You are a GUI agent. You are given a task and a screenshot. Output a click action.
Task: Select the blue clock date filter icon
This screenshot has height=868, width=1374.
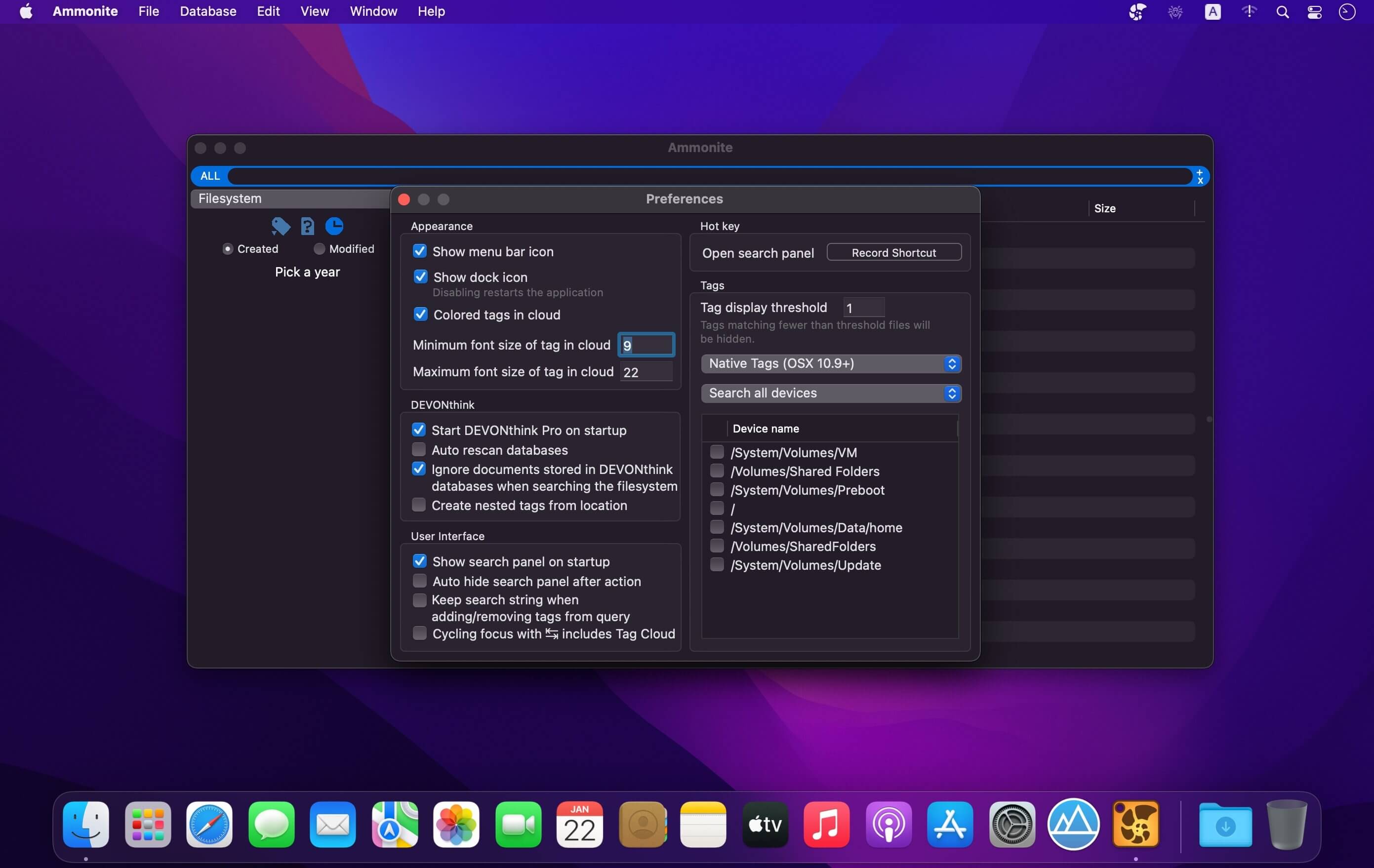pyautogui.click(x=334, y=227)
